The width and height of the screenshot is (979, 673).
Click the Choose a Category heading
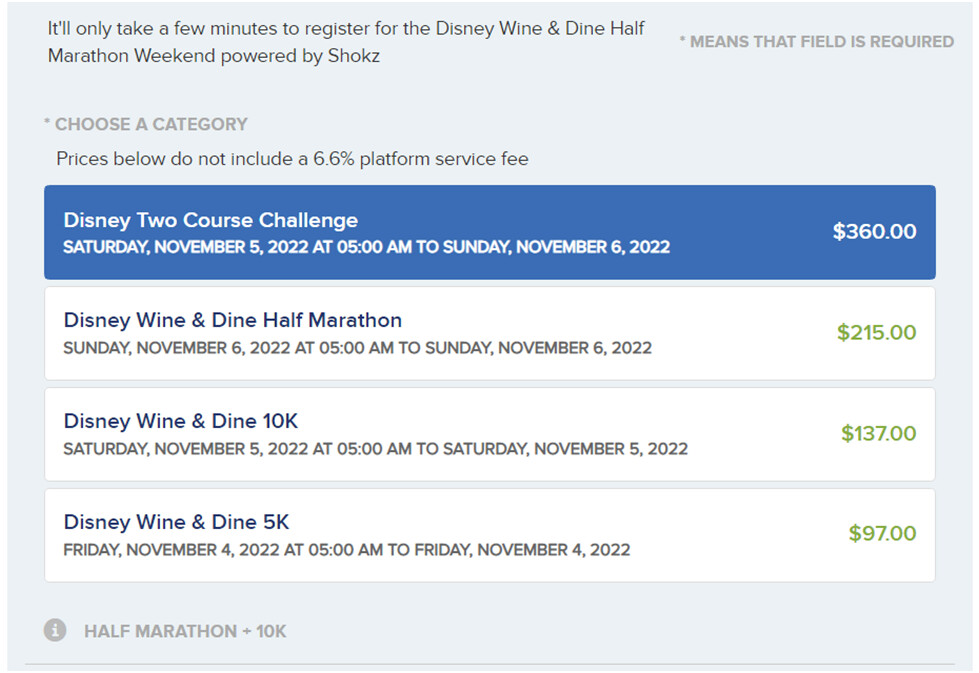pos(146,124)
